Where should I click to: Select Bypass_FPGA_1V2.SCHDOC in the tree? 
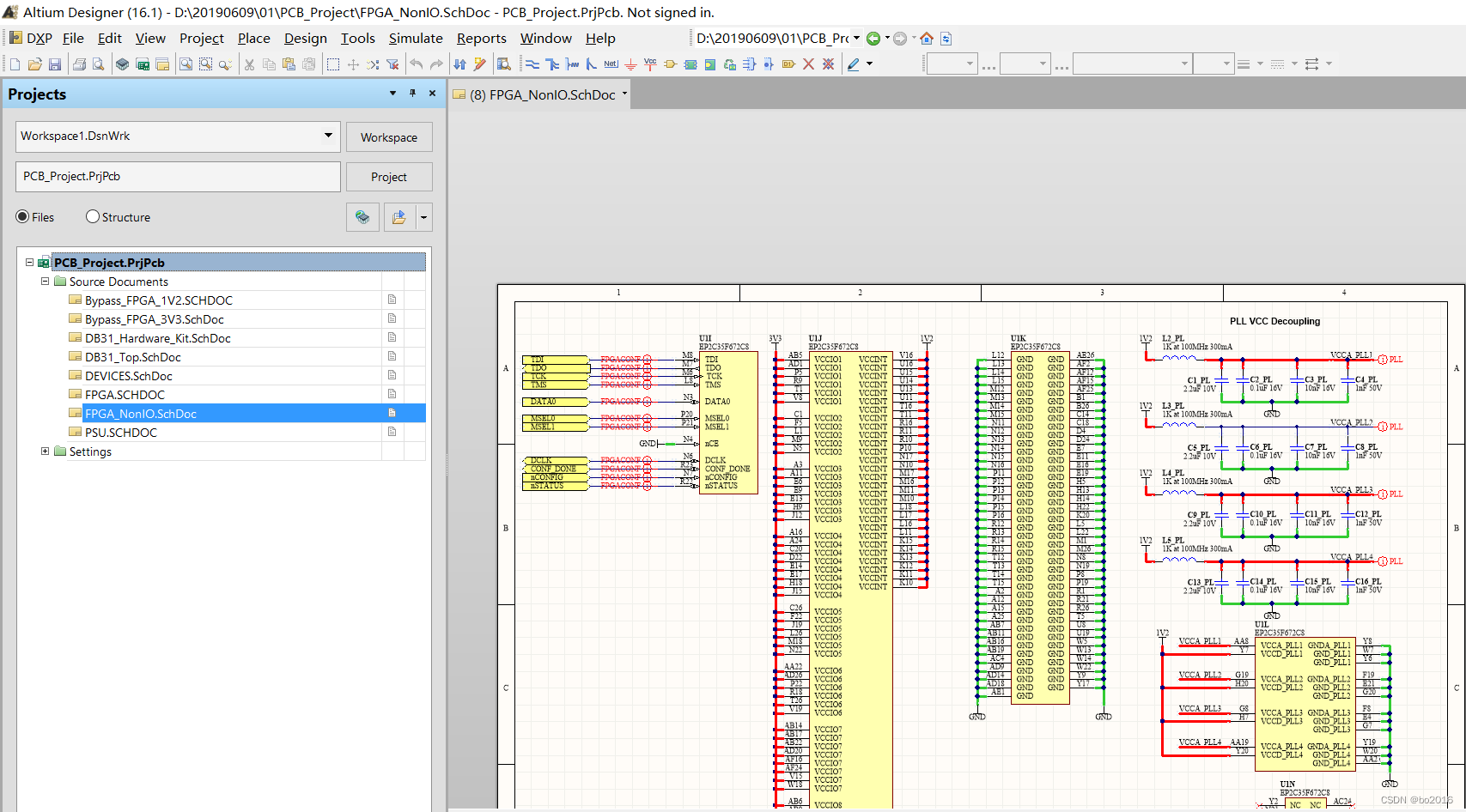point(159,300)
